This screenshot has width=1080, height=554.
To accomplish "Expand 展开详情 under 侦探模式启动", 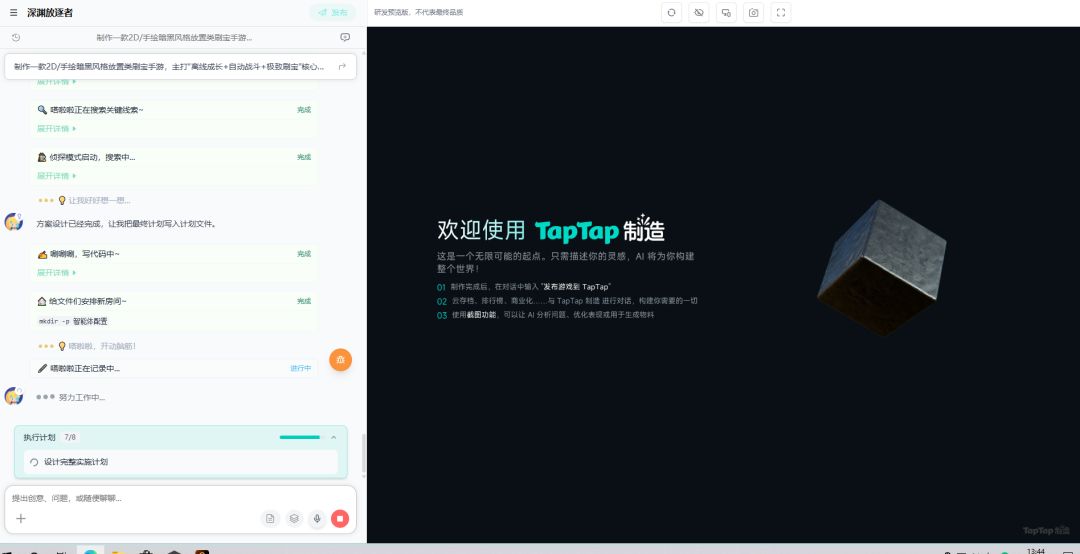I will click(56, 176).
